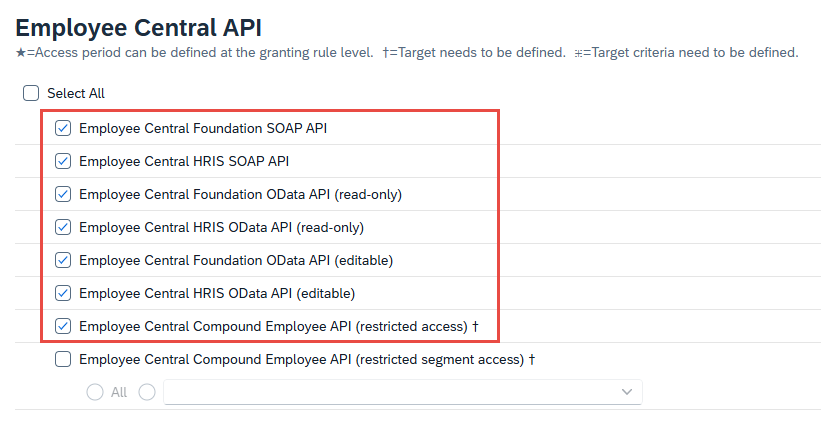Click dagger symbol after (restricted access) label

(x=475, y=326)
